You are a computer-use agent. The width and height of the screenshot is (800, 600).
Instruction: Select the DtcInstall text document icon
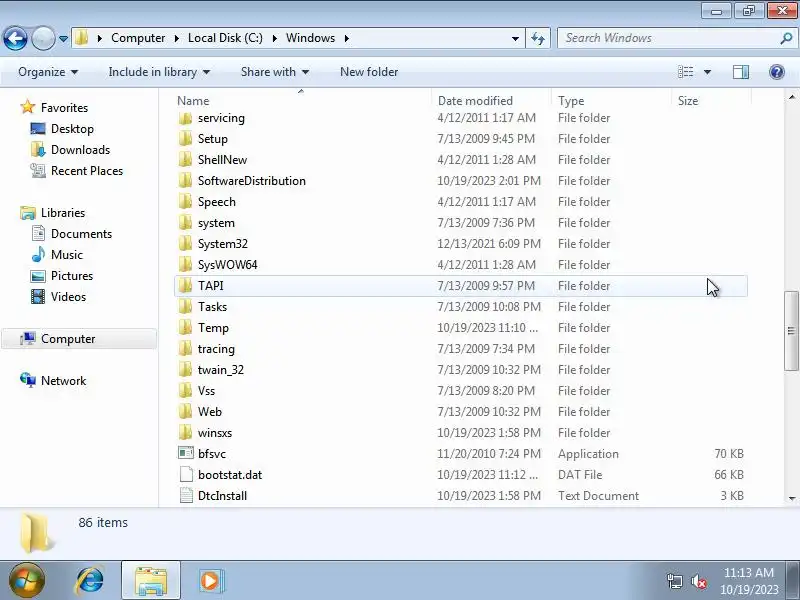tap(186, 495)
